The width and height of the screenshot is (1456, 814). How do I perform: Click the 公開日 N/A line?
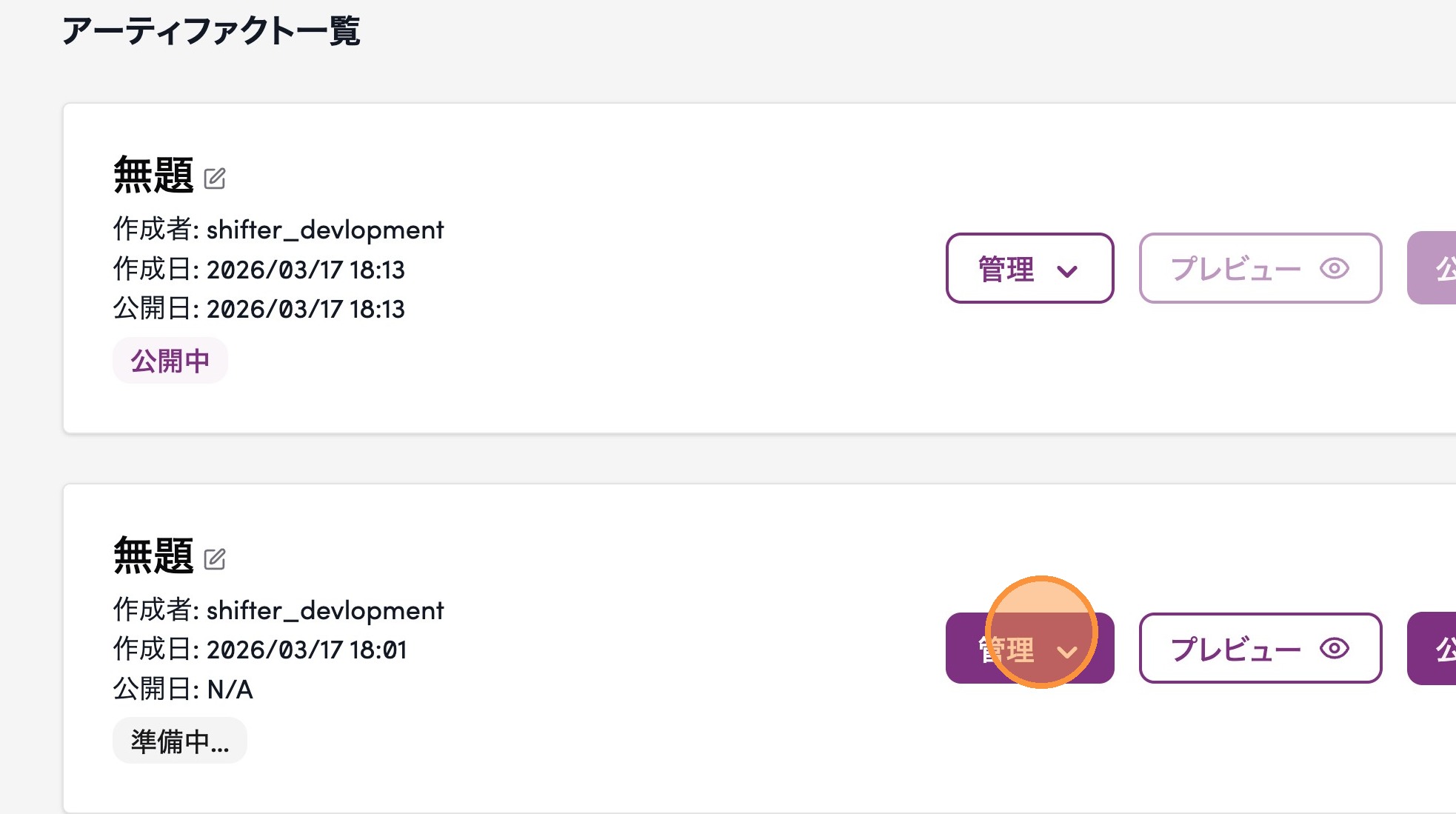(x=183, y=689)
